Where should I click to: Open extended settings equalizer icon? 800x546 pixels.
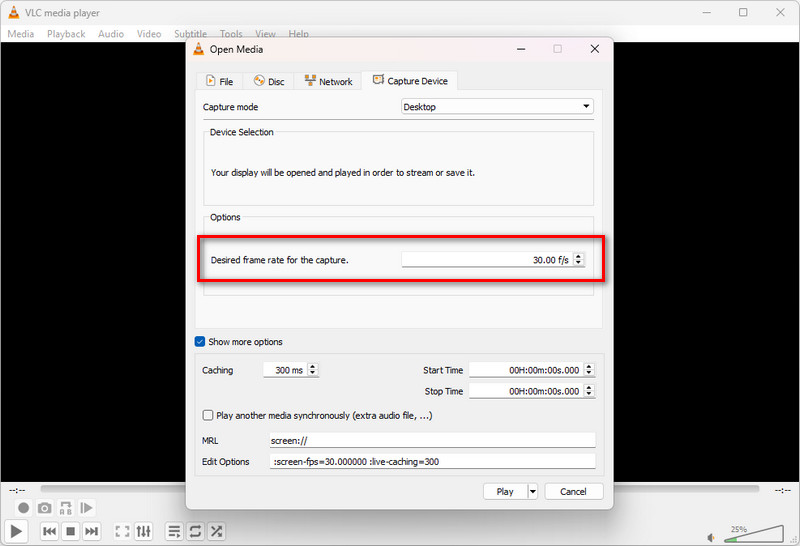[x=143, y=531]
